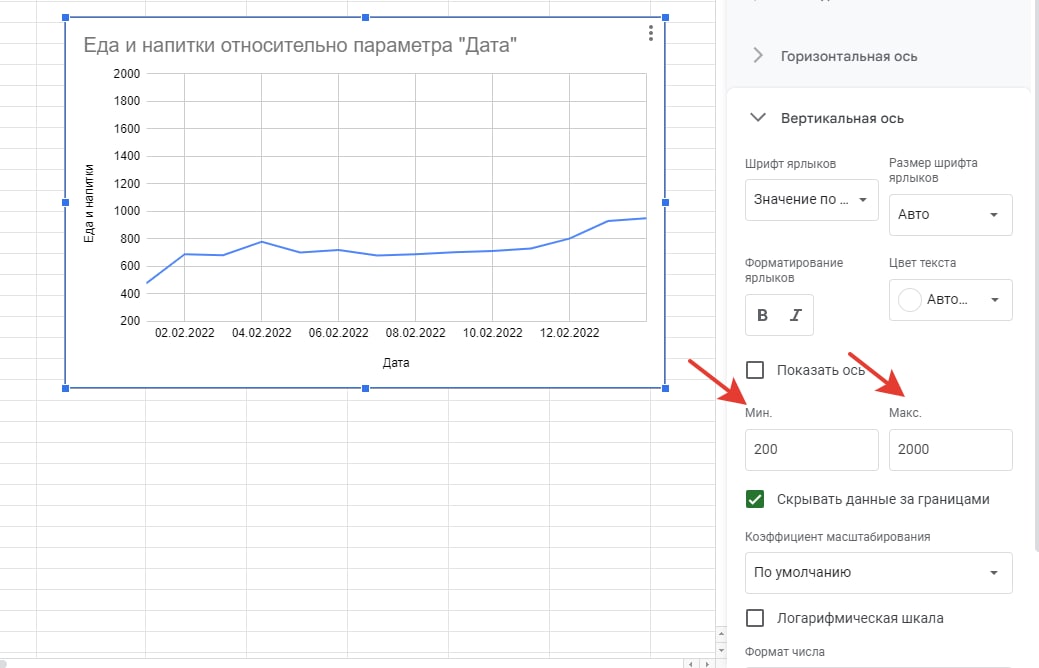Collapse the Вертикальная ось section
The height and width of the screenshot is (668, 1039).
tap(758, 118)
